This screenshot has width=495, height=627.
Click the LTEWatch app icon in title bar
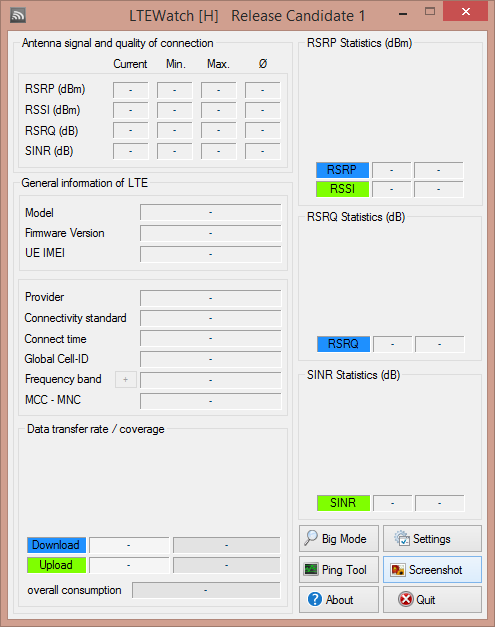pyautogui.click(x=18, y=15)
